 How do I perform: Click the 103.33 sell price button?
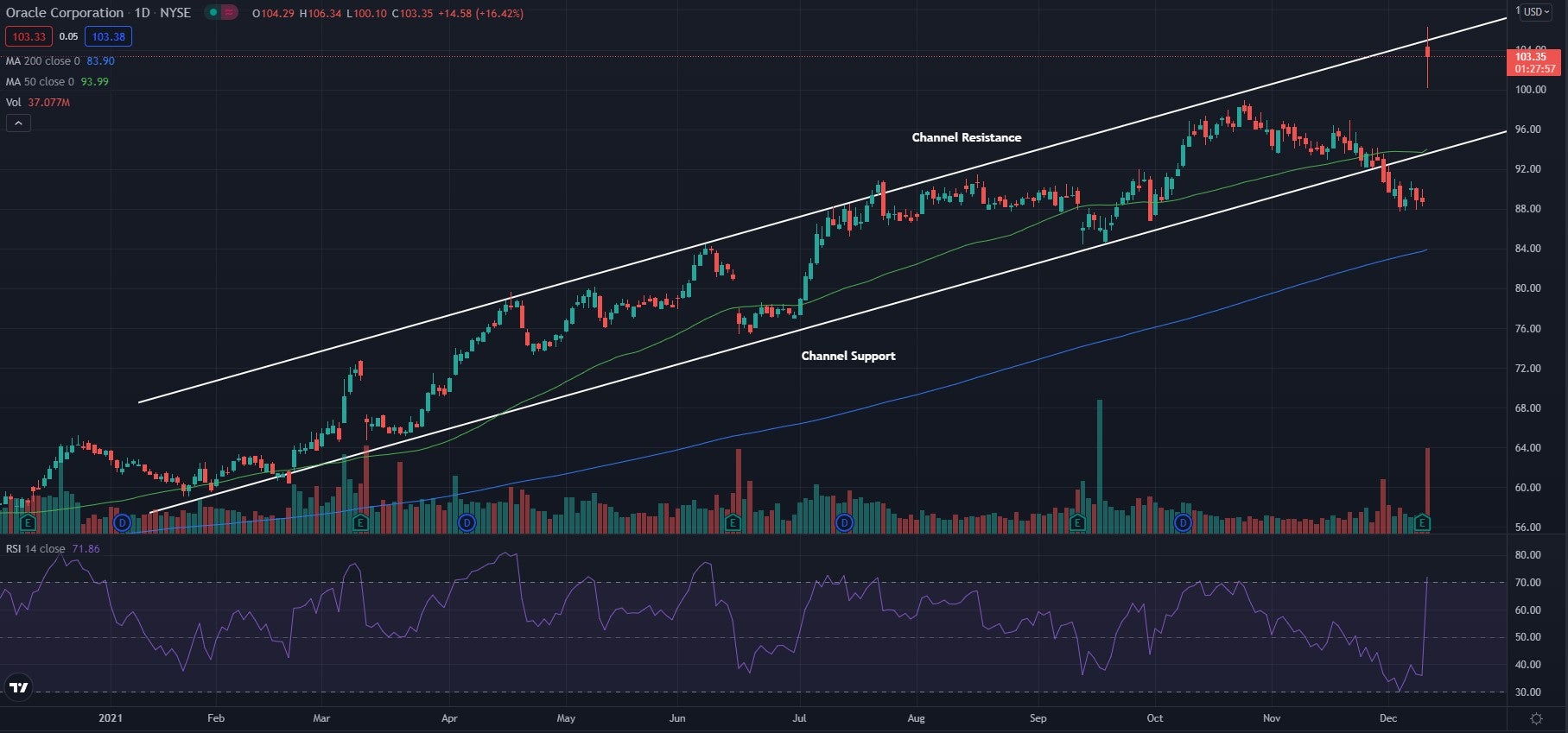[x=29, y=36]
